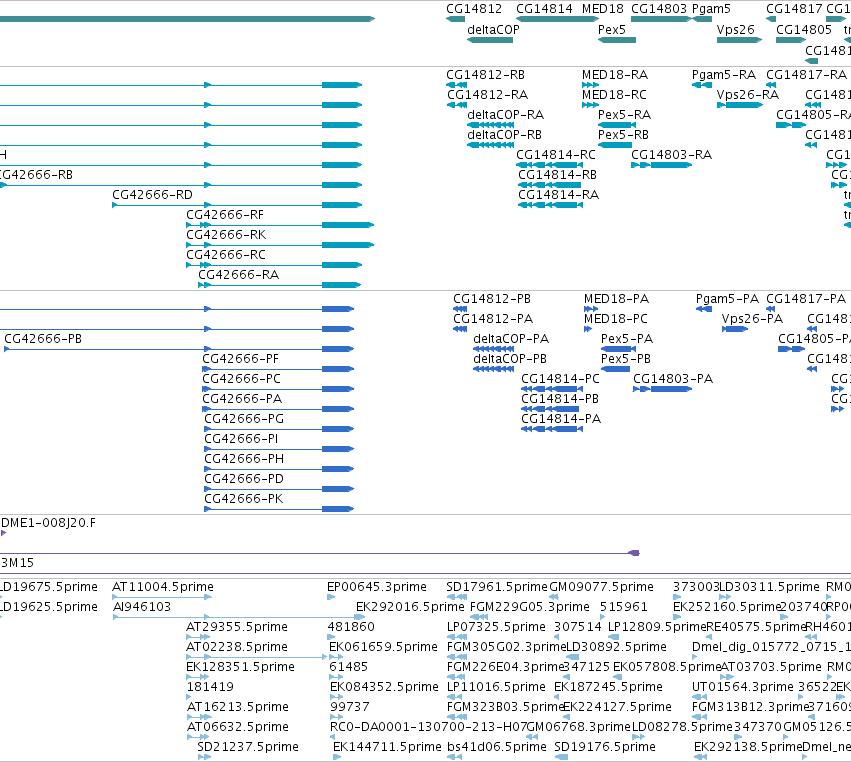This screenshot has height=762, width=851.
Task: Select EST SD21237.5prime
Action: tap(247, 747)
